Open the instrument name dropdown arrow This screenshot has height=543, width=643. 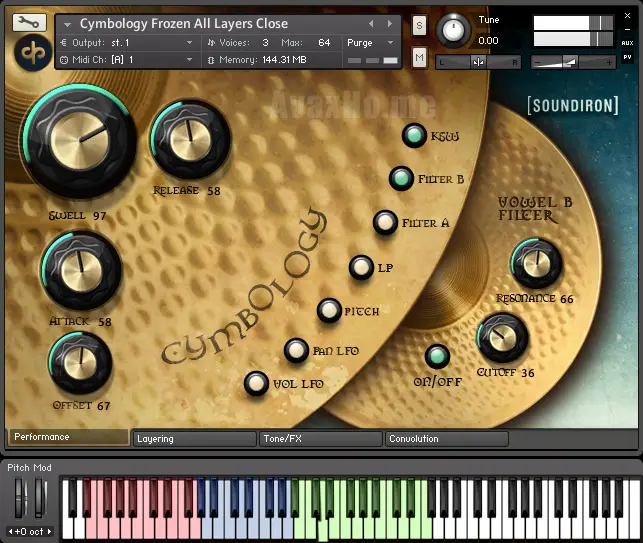click(67, 25)
